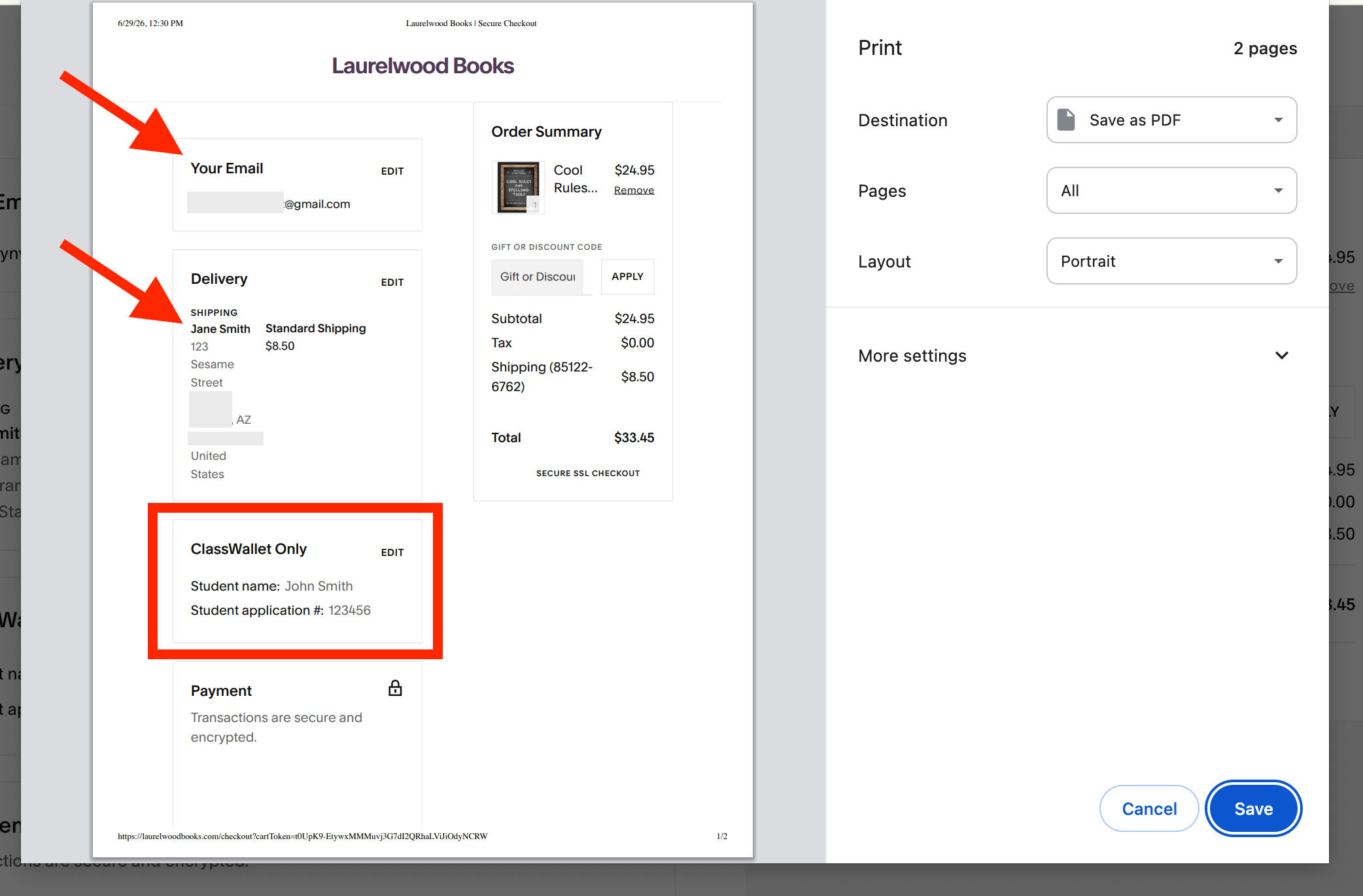Open the Pages dropdown set to All
The height and width of the screenshot is (896, 1363).
(x=1171, y=190)
